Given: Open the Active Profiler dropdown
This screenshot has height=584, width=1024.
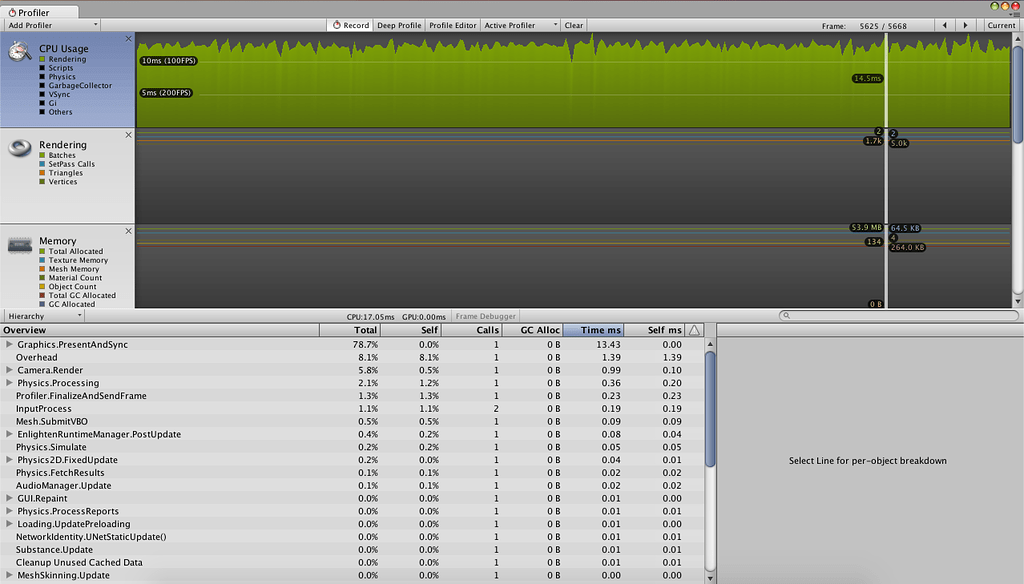Looking at the screenshot, I should (518, 25).
